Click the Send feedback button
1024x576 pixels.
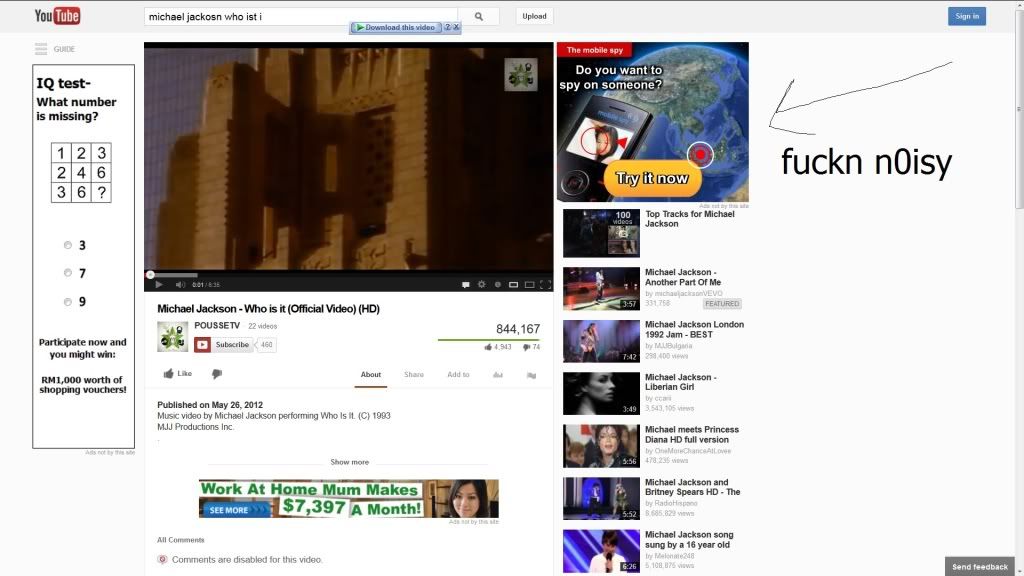pyautogui.click(x=980, y=566)
